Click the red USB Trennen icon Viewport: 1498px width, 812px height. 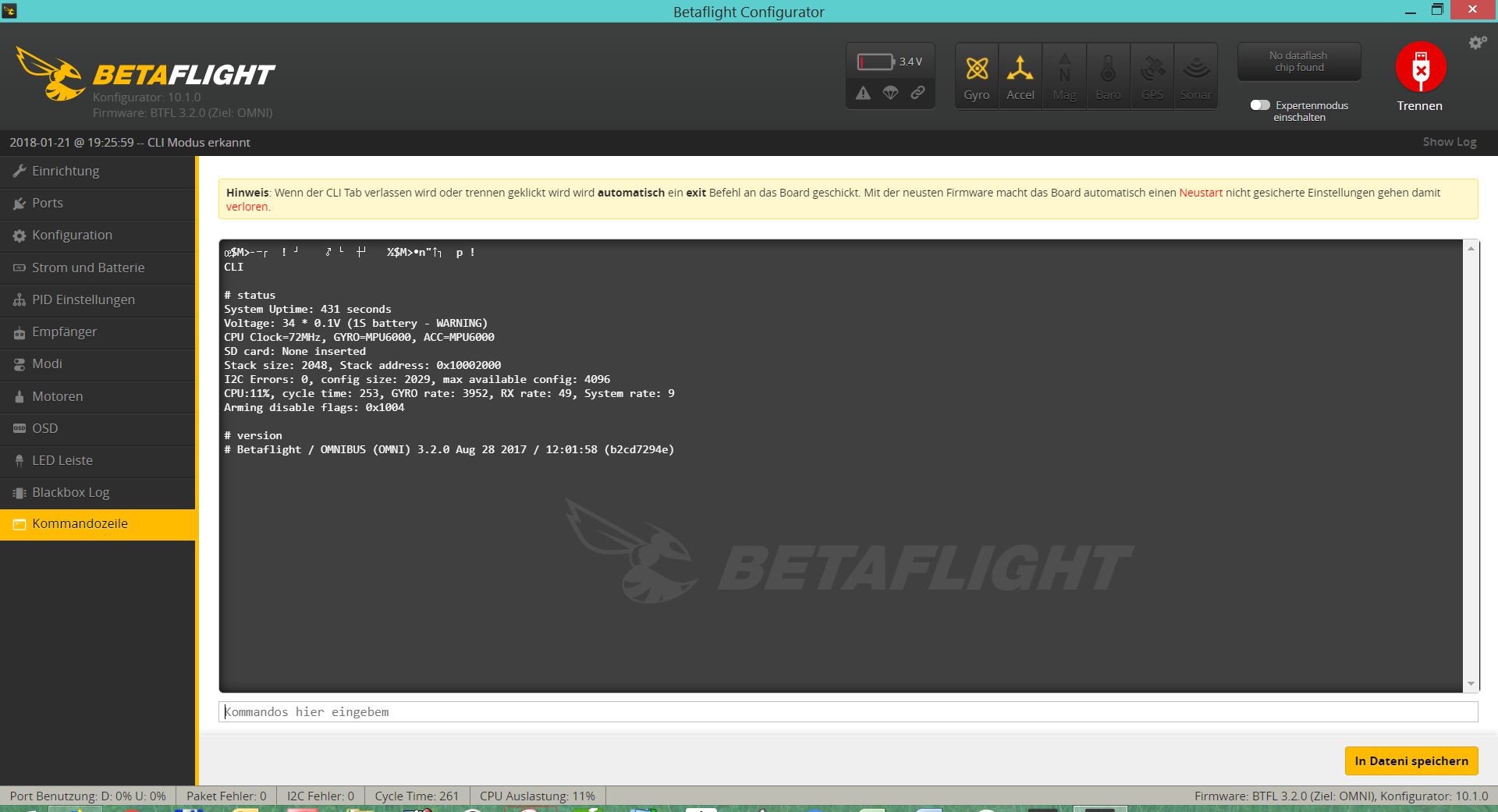coord(1420,68)
